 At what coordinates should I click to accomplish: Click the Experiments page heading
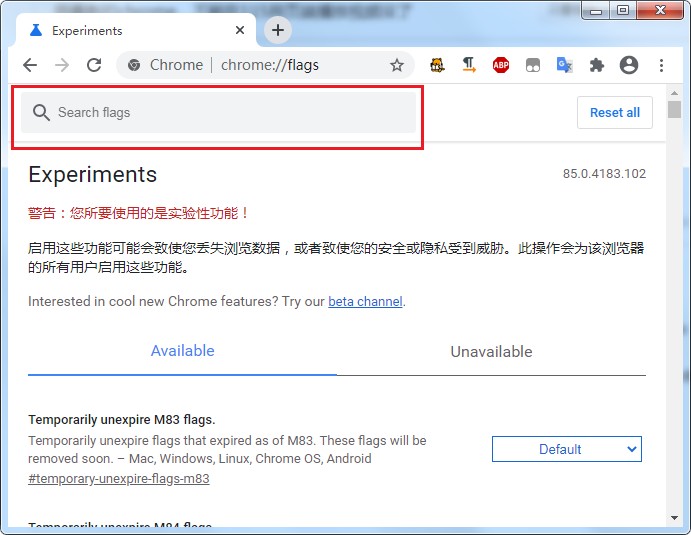click(93, 174)
